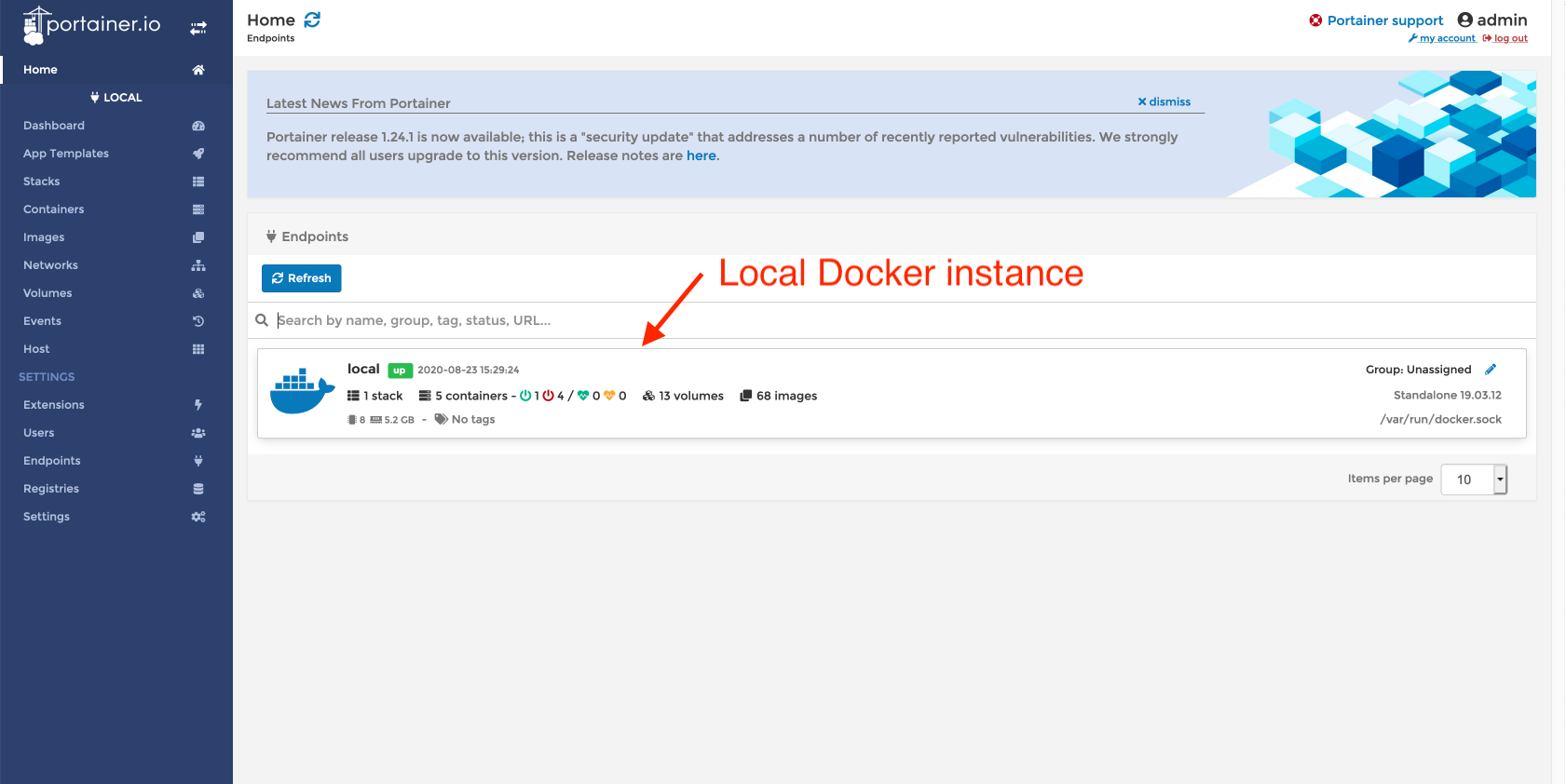The image size is (1566, 784).
Task: Click the '/var/run/docker.sock' text
Action: pyautogui.click(x=1441, y=419)
